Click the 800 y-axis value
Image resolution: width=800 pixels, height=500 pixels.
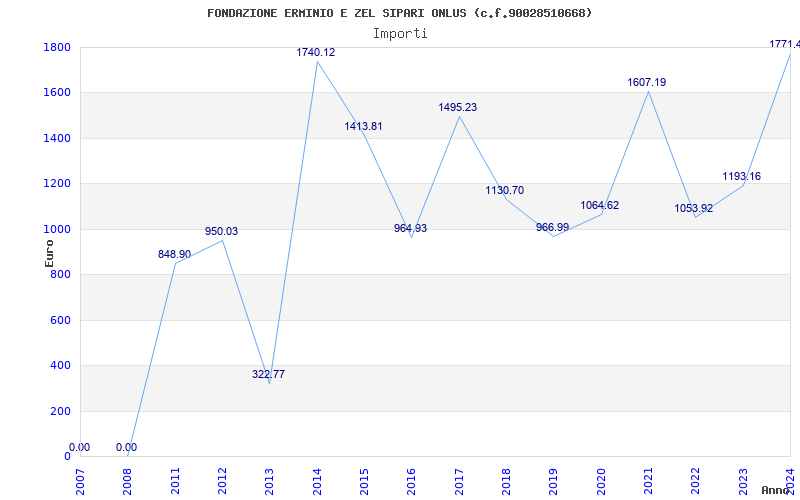coord(60,274)
